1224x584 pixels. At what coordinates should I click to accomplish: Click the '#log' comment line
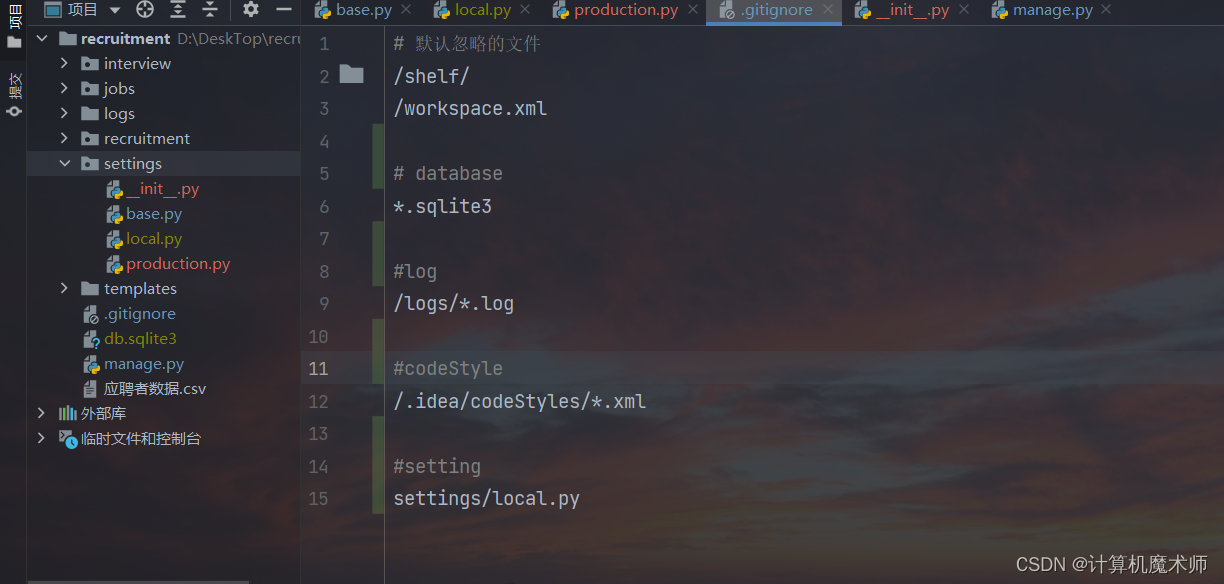[x=415, y=271]
